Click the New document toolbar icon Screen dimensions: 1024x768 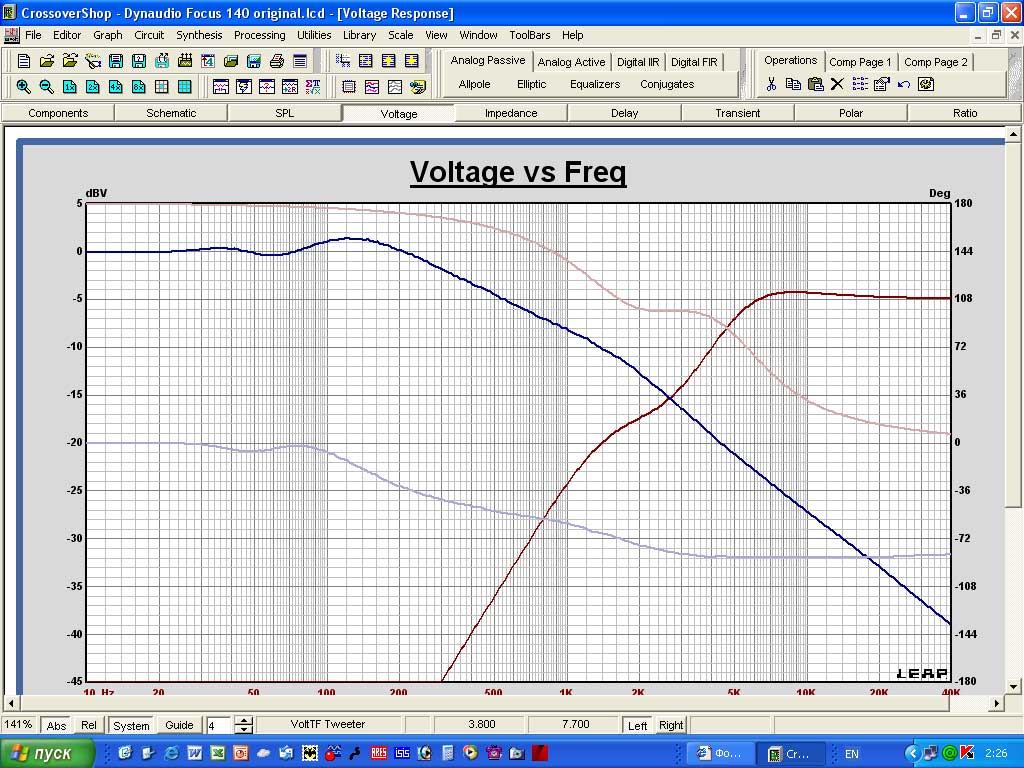[x=24, y=61]
